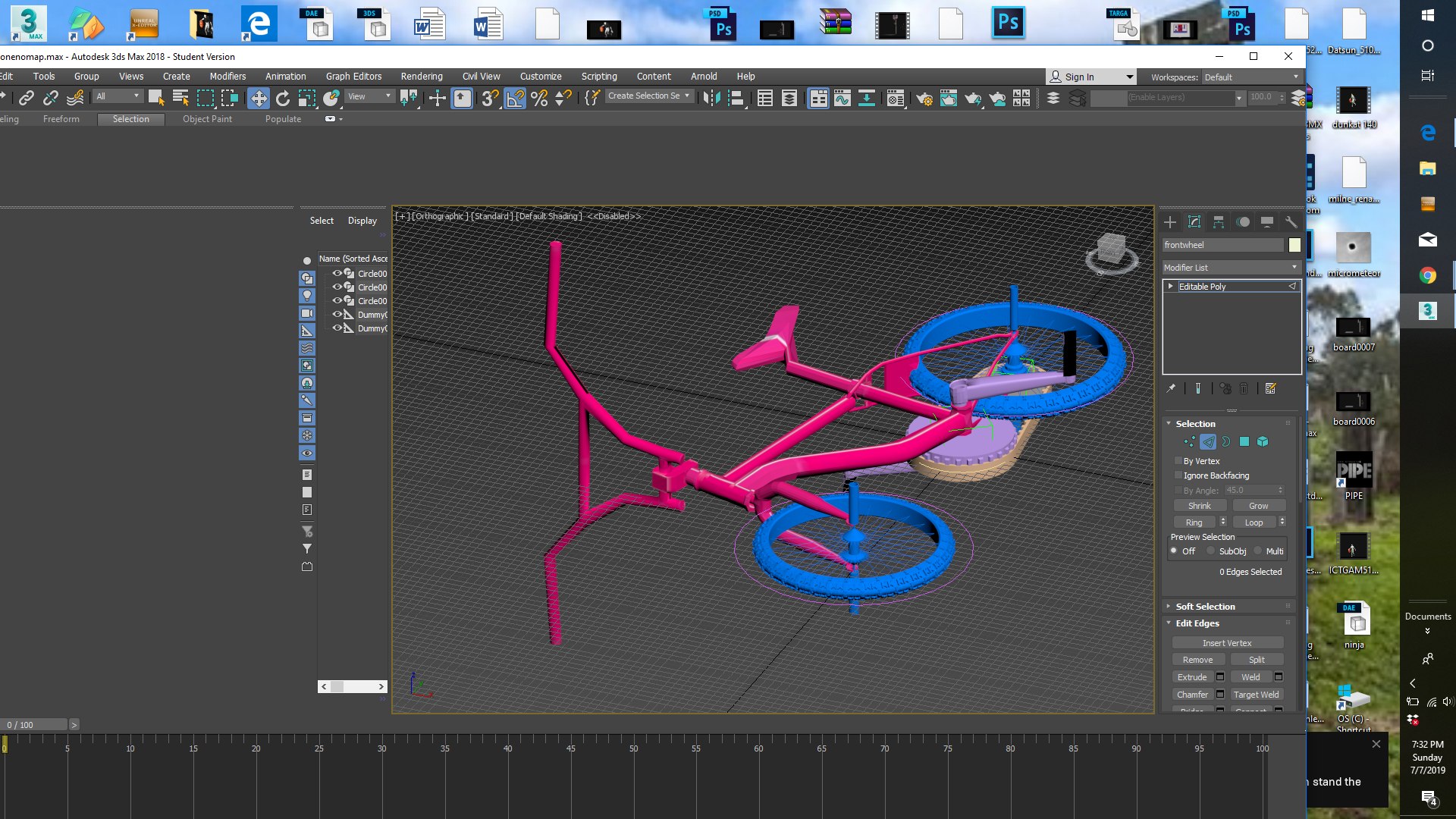Image resolution: width=1456 pixels, height=819 pixels.
Task: Switch to Vertex sub-object level
Action: [x=1189, y=441]
